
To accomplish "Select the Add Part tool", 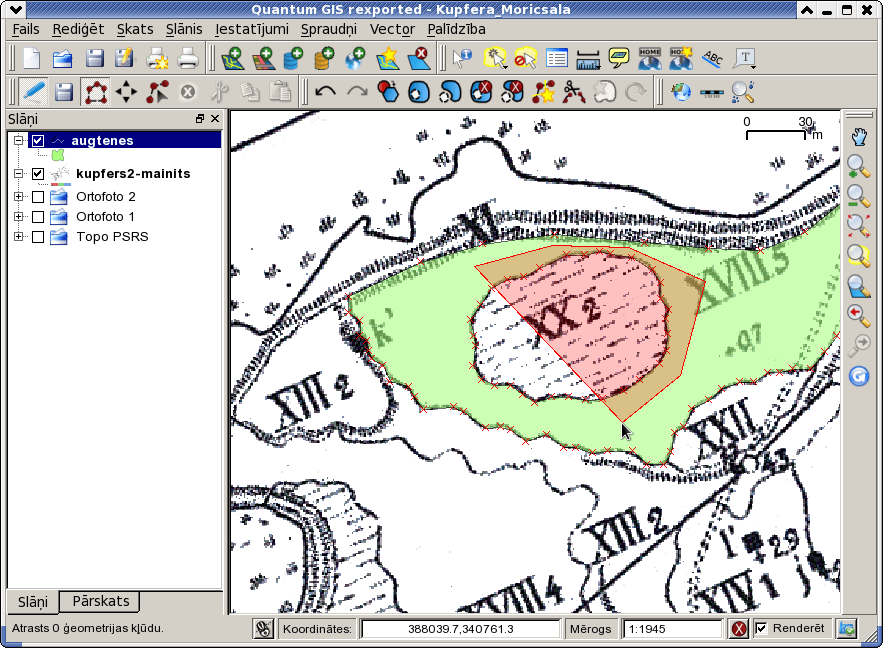I will pos(450,92).
